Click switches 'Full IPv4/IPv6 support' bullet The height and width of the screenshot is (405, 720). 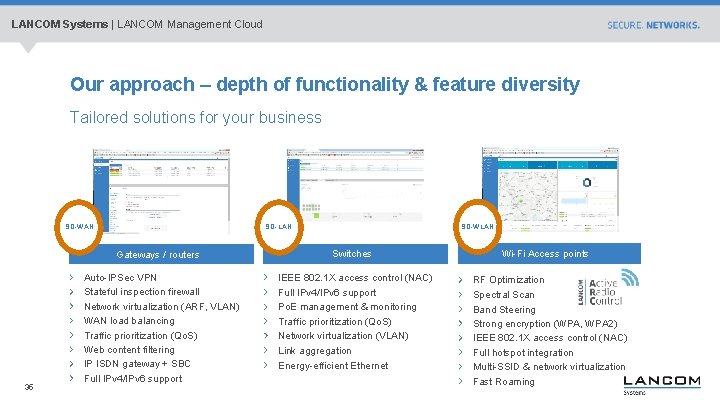point(327,292)
